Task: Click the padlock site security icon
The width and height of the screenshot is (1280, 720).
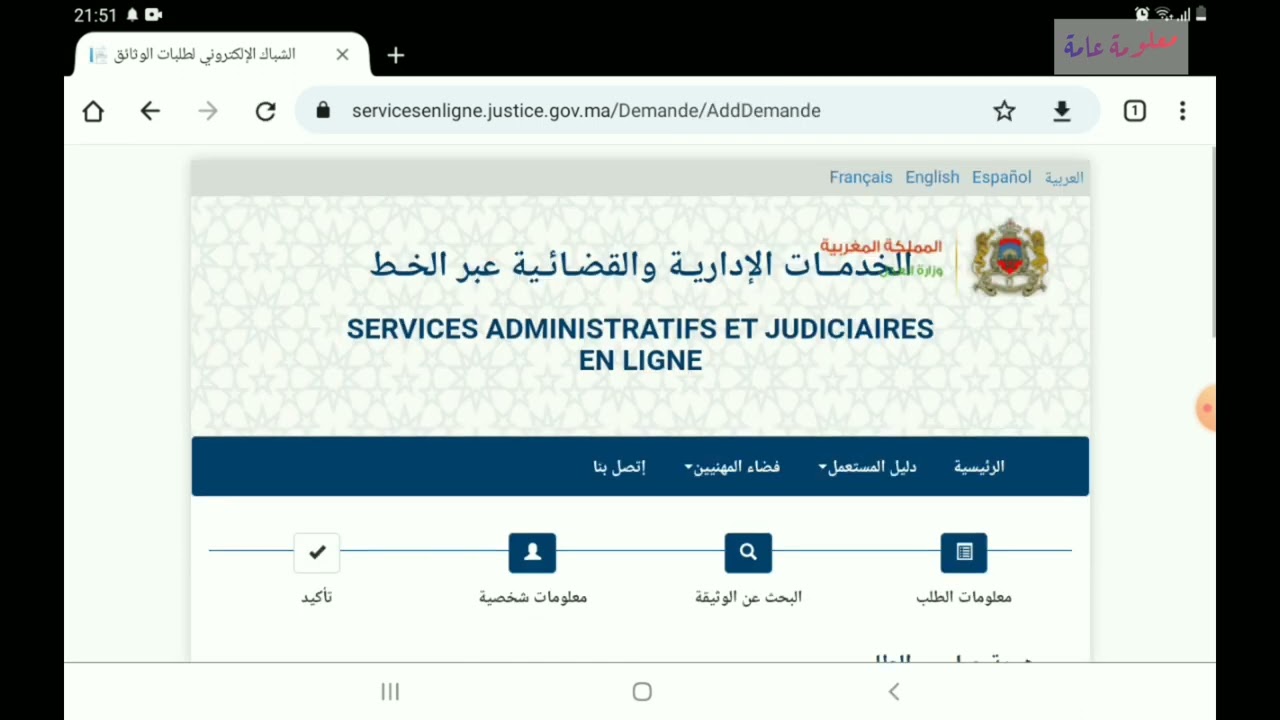Action: click(323, 110)
